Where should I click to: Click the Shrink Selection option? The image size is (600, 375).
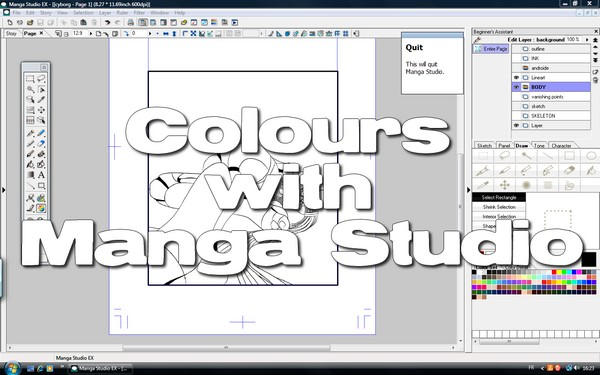499,207
